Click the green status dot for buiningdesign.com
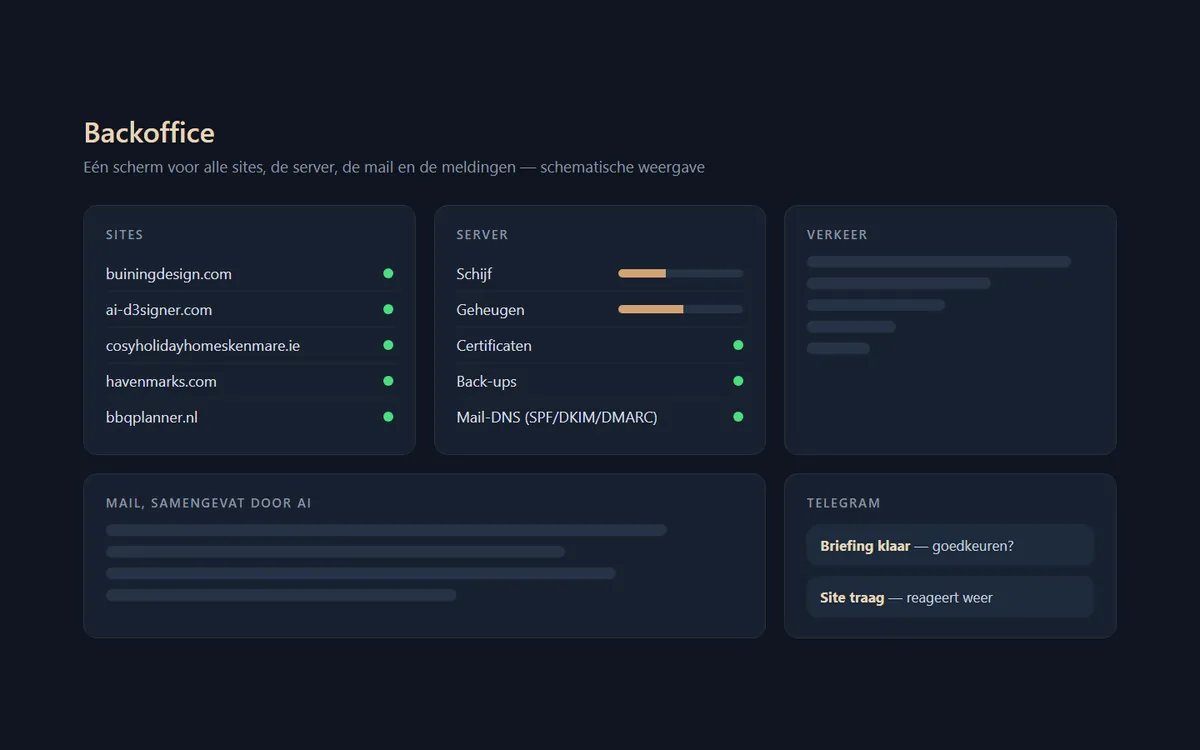 point(388,273)
